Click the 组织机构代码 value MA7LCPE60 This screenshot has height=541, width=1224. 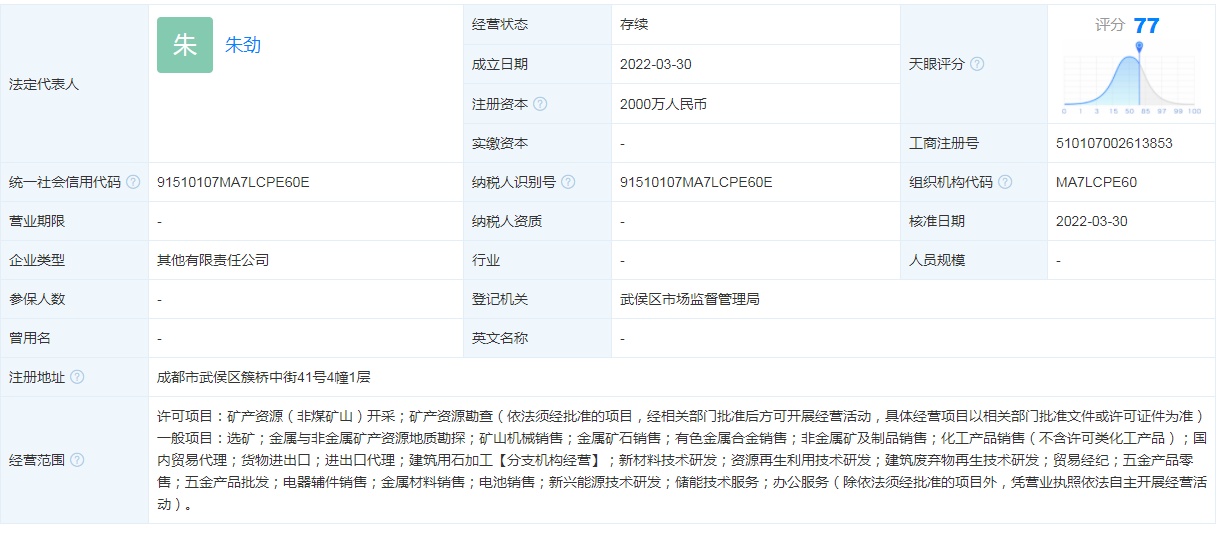point(1096,182)
